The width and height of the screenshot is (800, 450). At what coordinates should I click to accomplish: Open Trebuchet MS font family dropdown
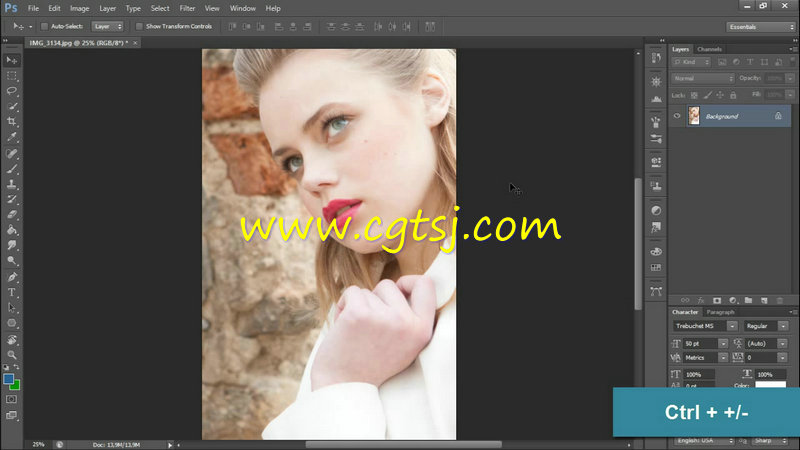point(732,326)
